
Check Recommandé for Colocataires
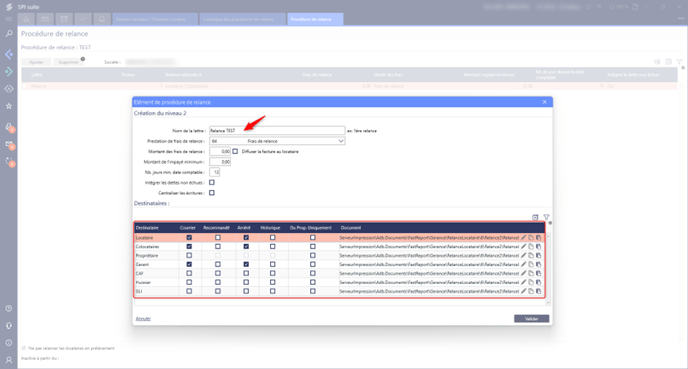218,247
